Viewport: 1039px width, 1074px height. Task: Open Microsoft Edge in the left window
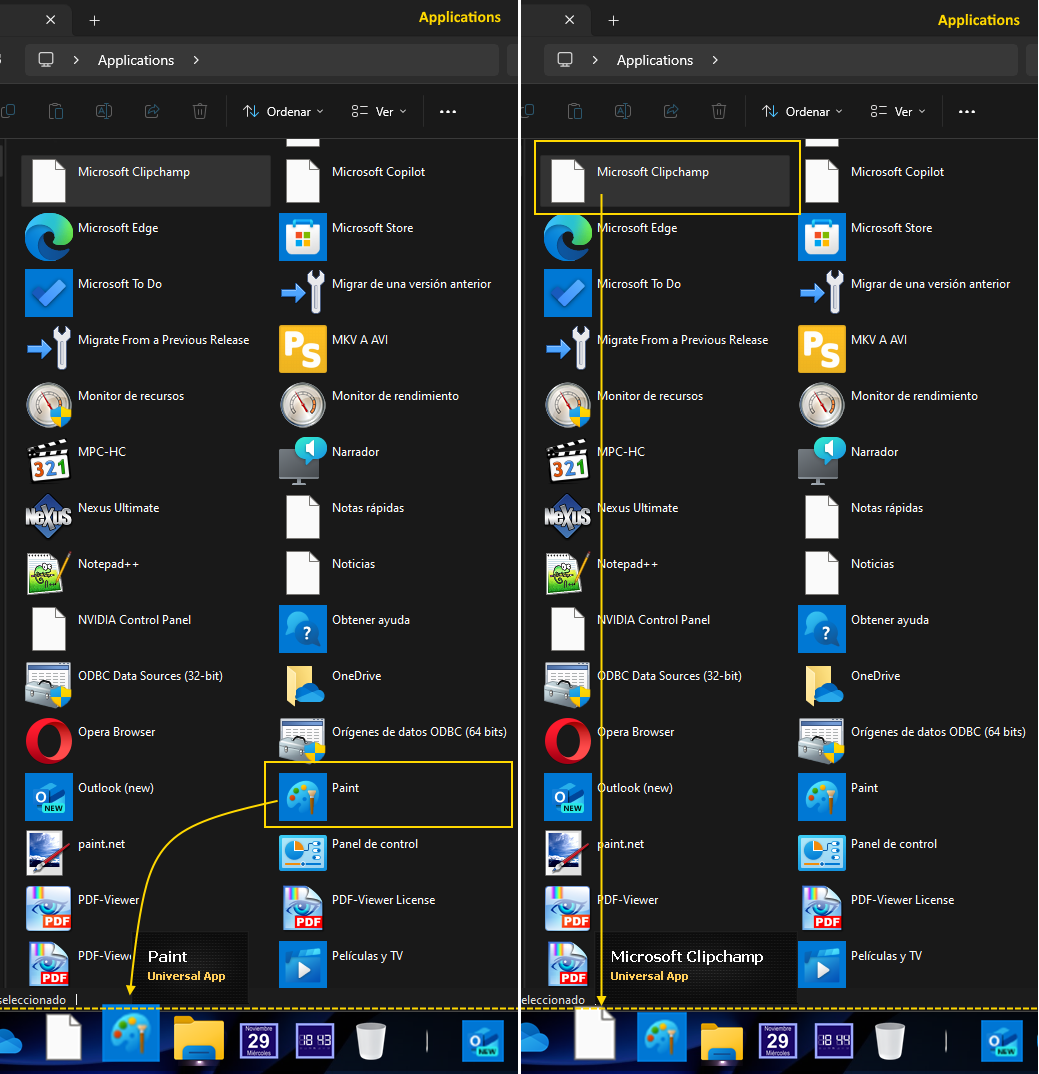point(49,235)
